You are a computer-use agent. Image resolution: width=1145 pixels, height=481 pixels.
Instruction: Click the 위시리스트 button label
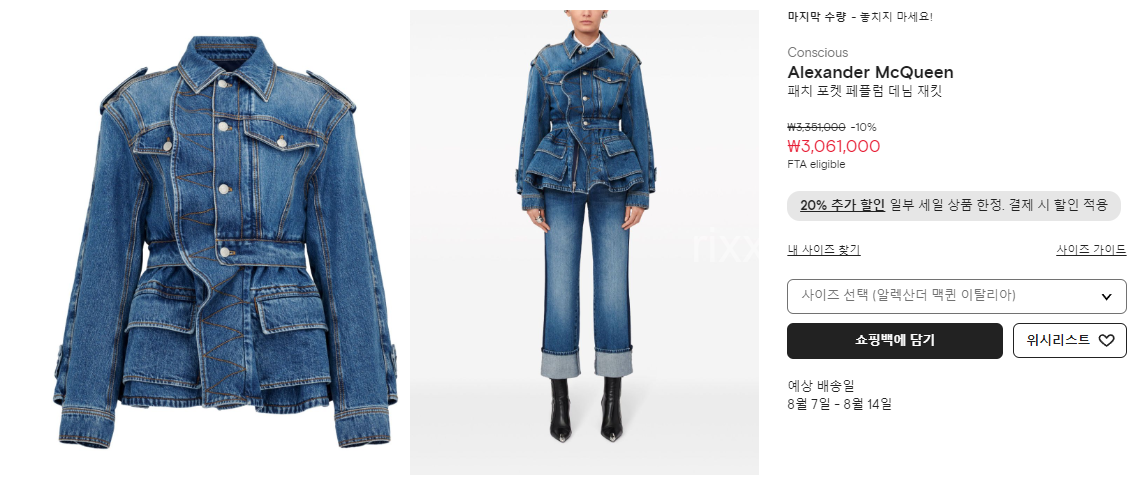[1058, 340]
